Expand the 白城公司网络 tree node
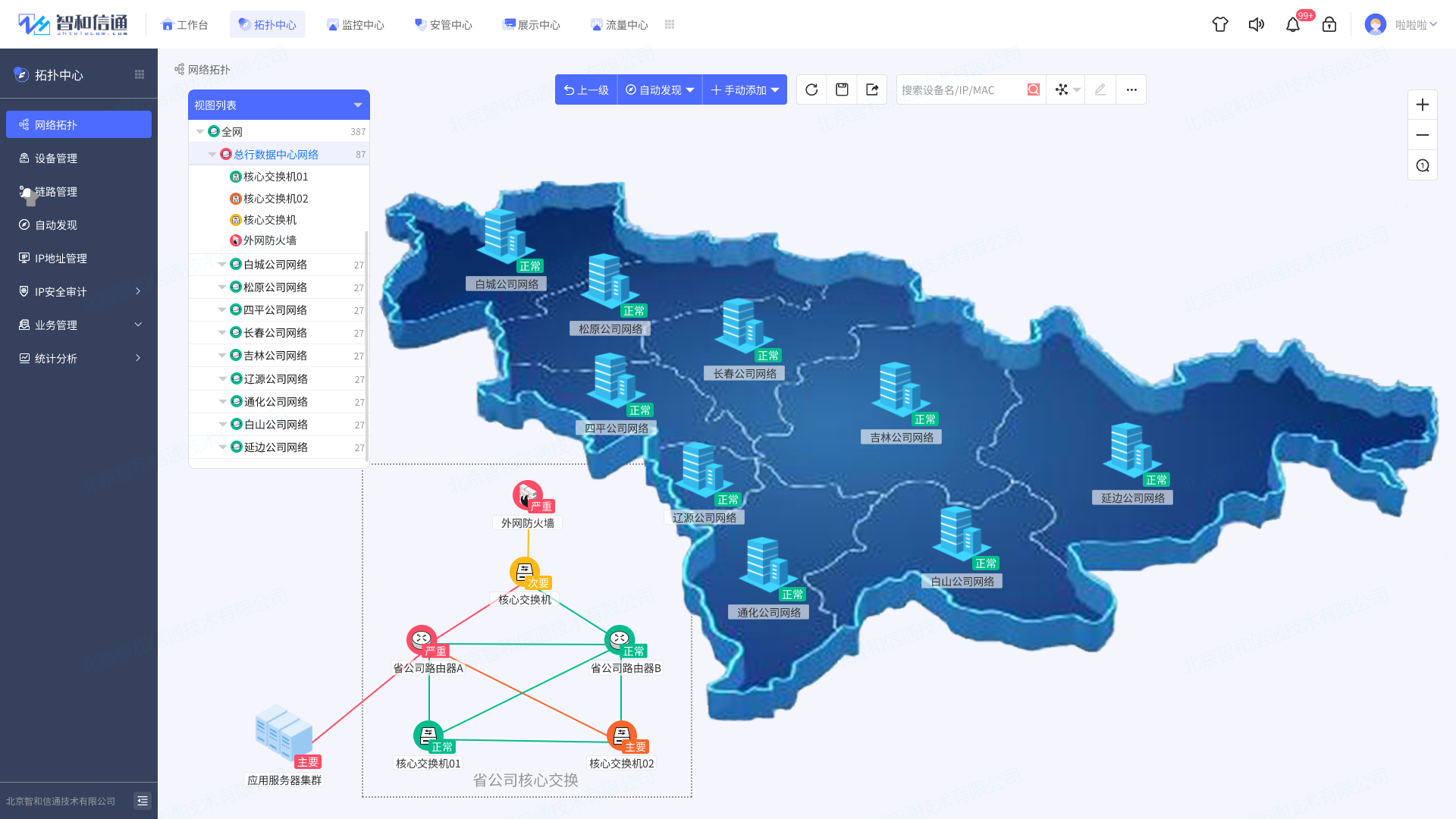The image size is (1456, 819). point(222,265)
